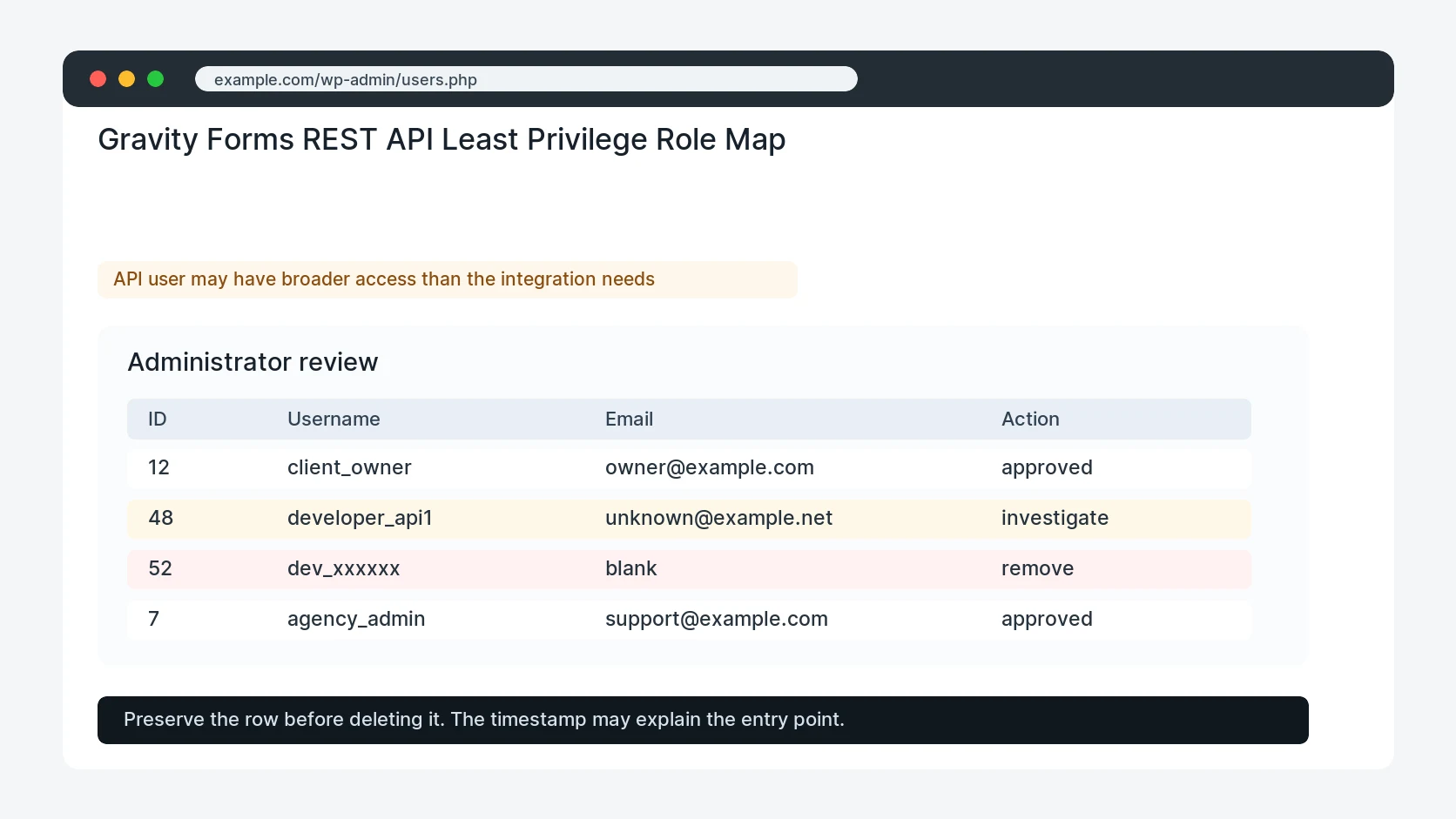Click the remove action cell
The width and height of the screenshot is (1456, 819).
[1037, 568]
